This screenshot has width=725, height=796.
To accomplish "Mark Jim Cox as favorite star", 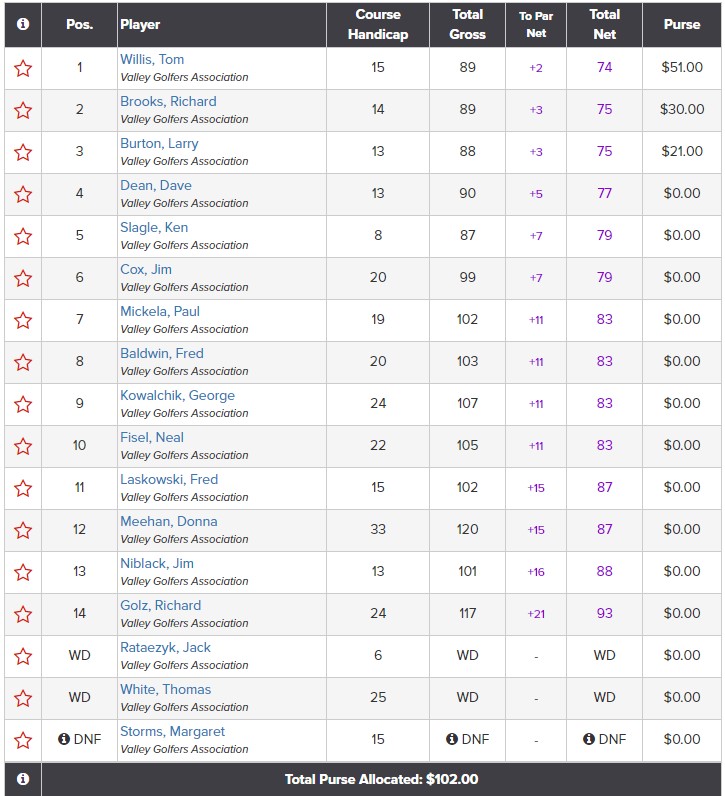I will coord(23,278).
